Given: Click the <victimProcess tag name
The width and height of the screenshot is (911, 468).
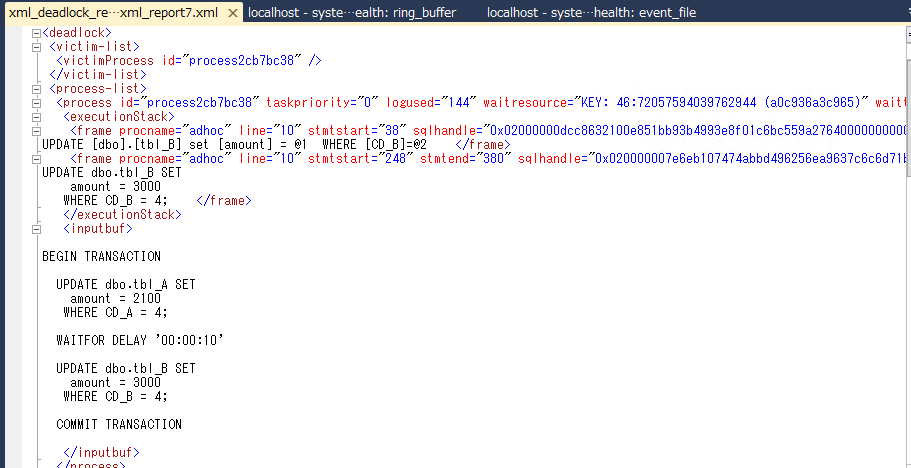Looking at the screenshot, I should point(105,60).
